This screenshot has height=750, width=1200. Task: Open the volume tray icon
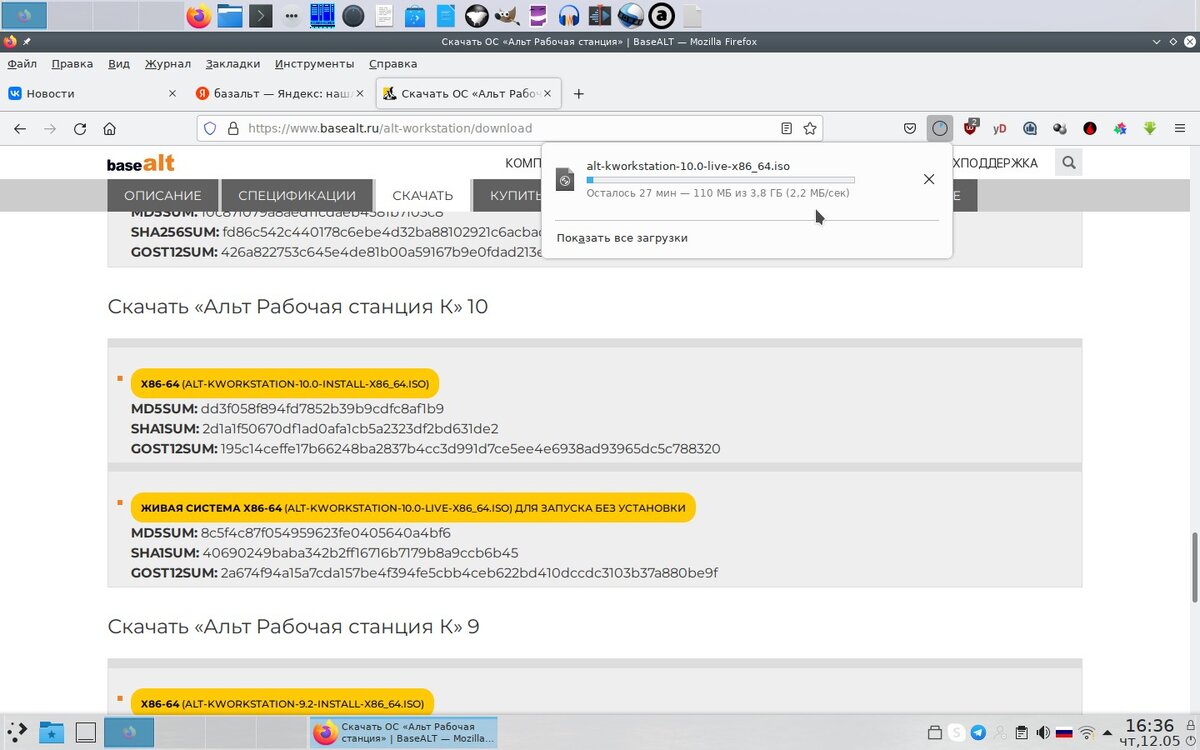click(x=1042, y=732)
